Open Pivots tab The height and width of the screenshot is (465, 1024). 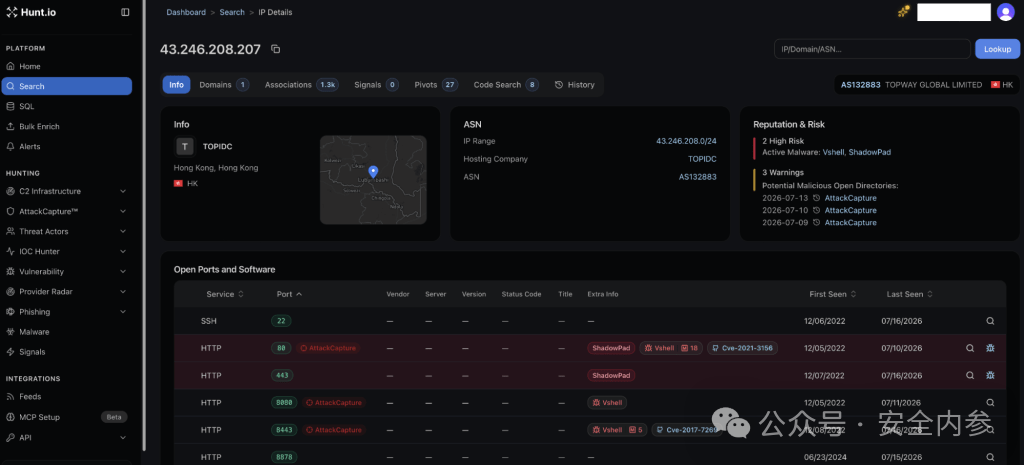tap(436, 85)
